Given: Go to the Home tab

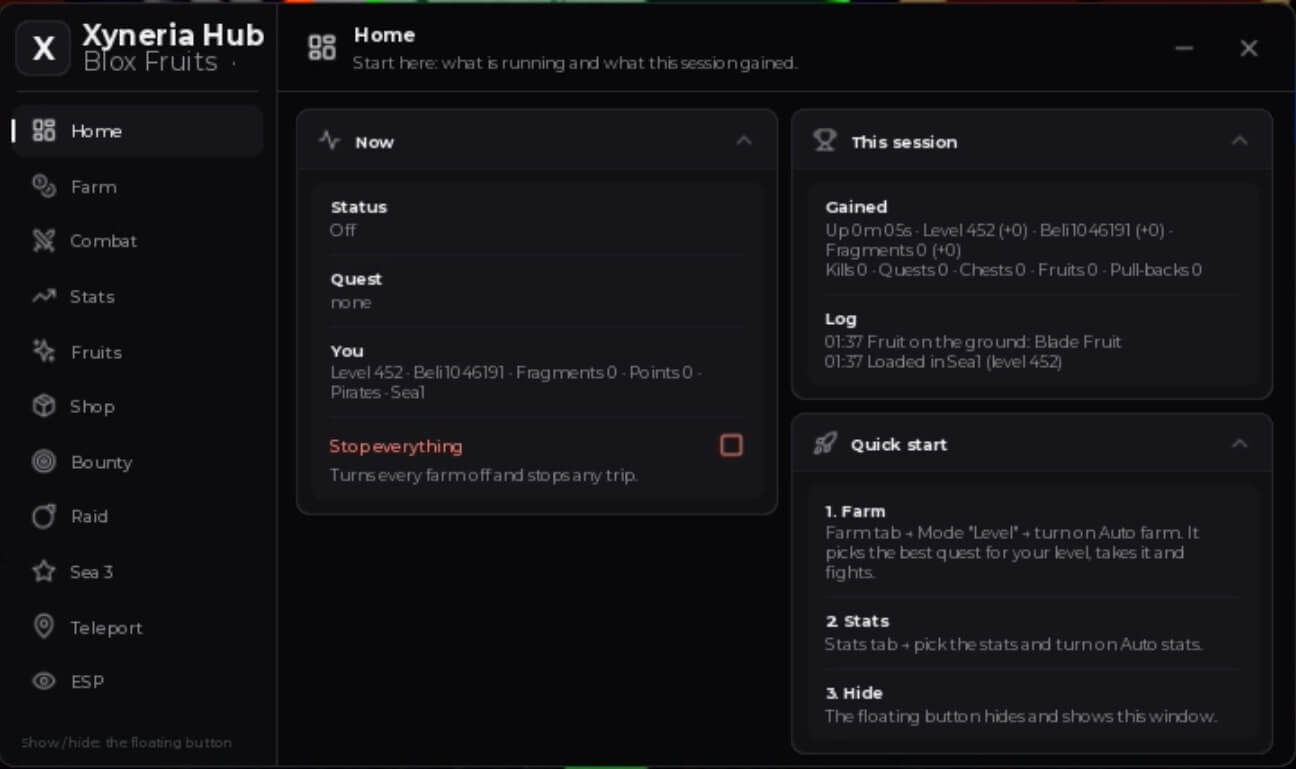Looking at the screenshot, I should pos(138,131).
